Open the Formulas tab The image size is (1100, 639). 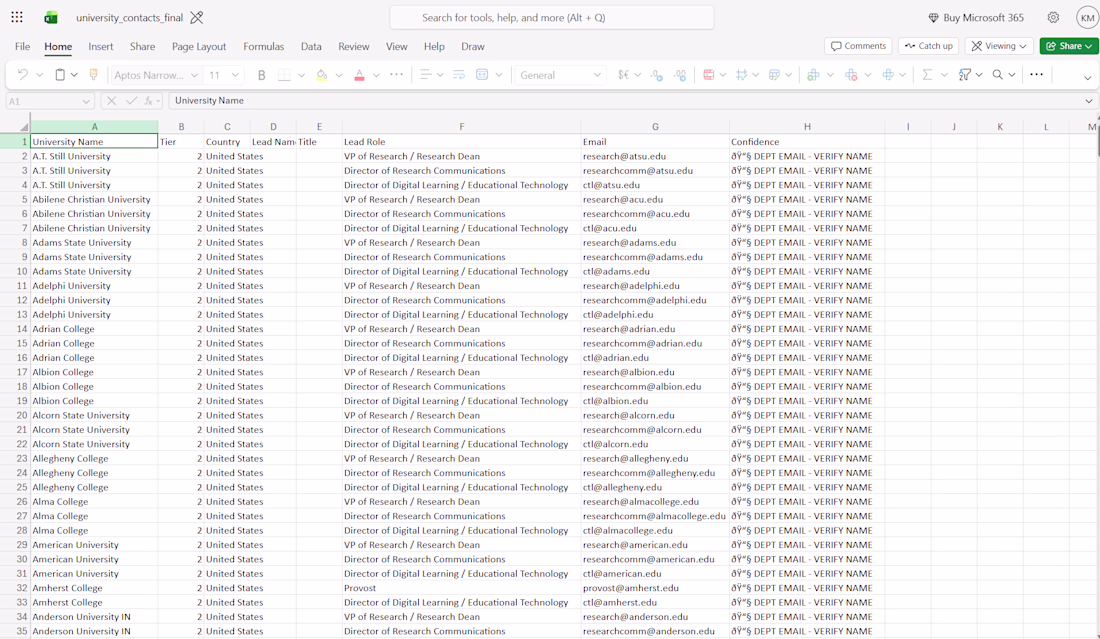coord(264,46)
